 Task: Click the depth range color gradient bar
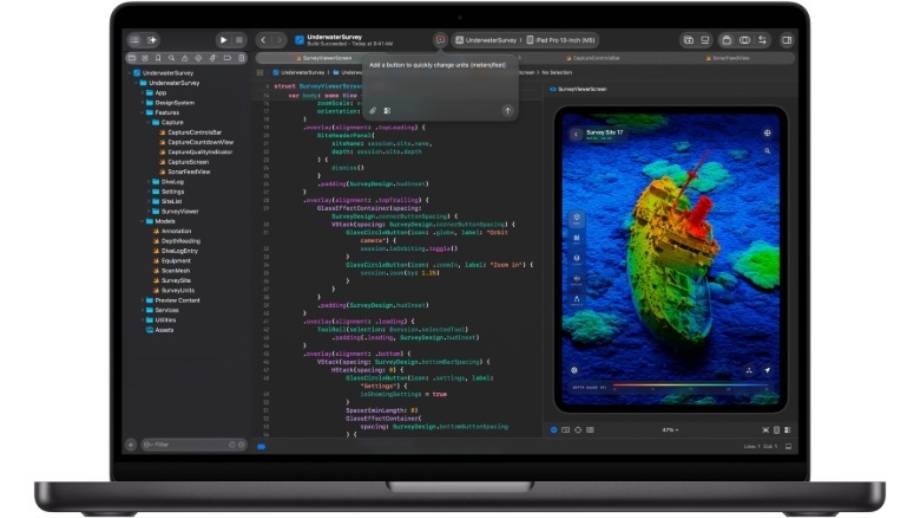pos(691,386)
